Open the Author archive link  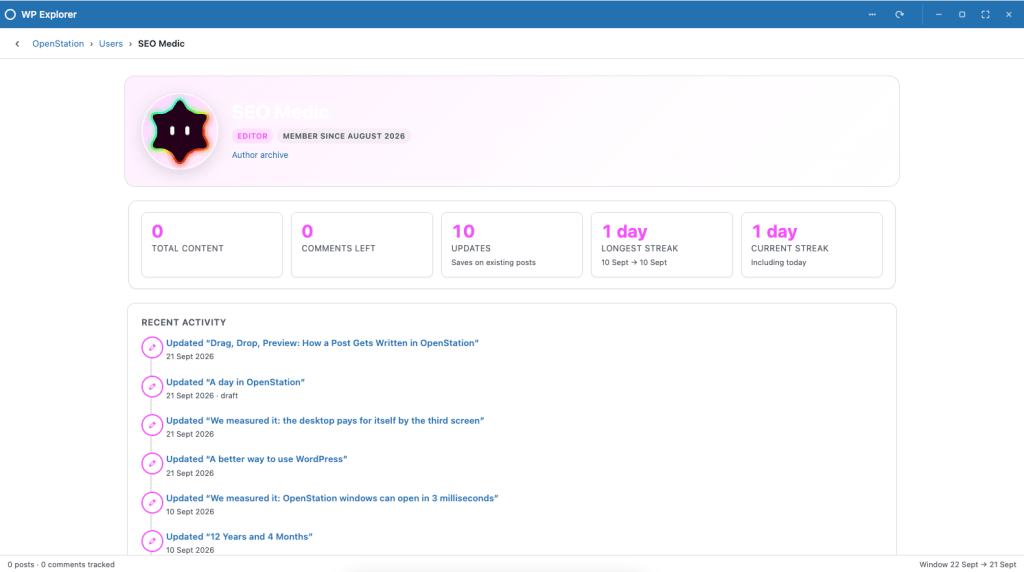pos(260,155)
